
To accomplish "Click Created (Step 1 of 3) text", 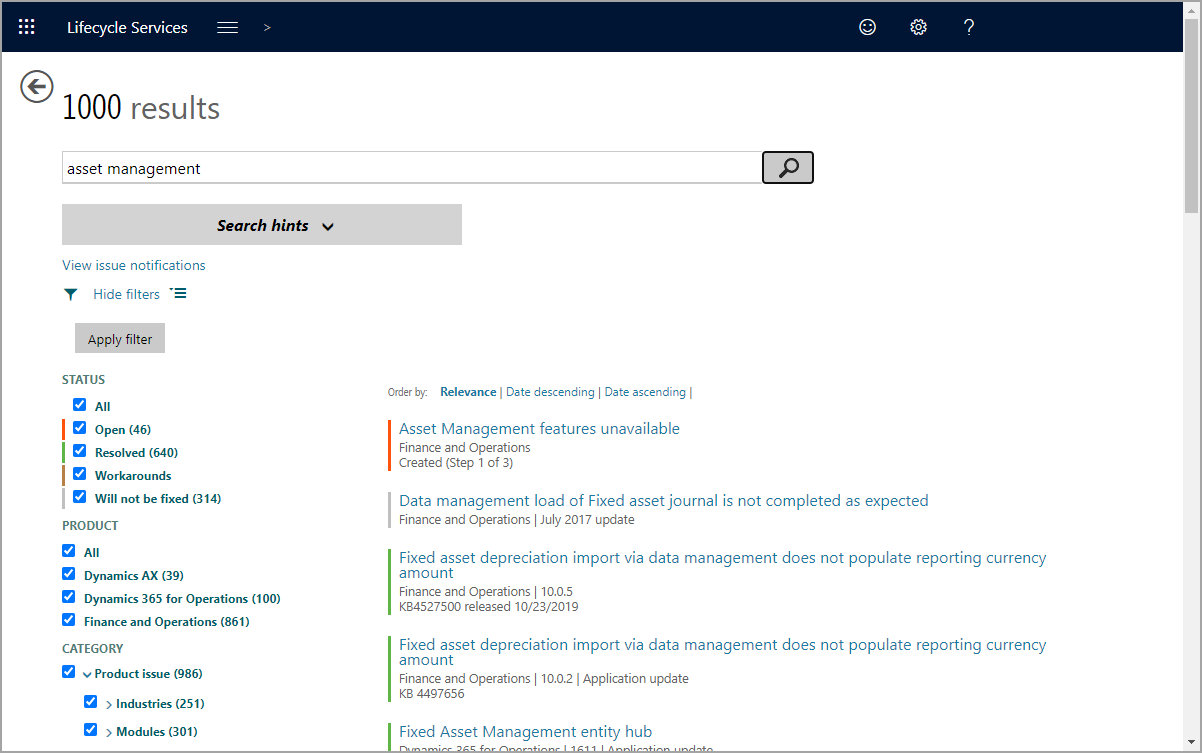I will [x=456, y=463].
